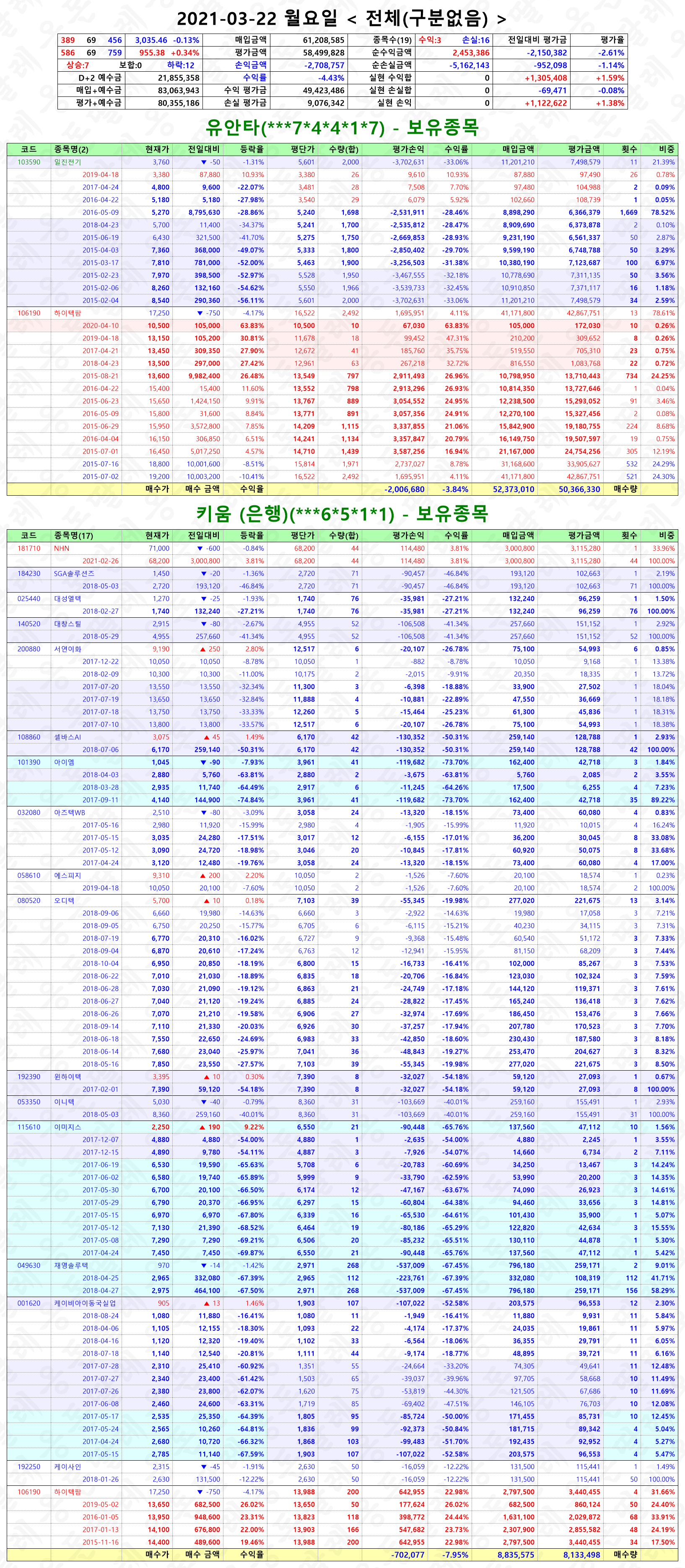Viewport: 685px width, 1568px height.
Task: Click the 서연이화 stock name
Action: [x=67, y=649]
